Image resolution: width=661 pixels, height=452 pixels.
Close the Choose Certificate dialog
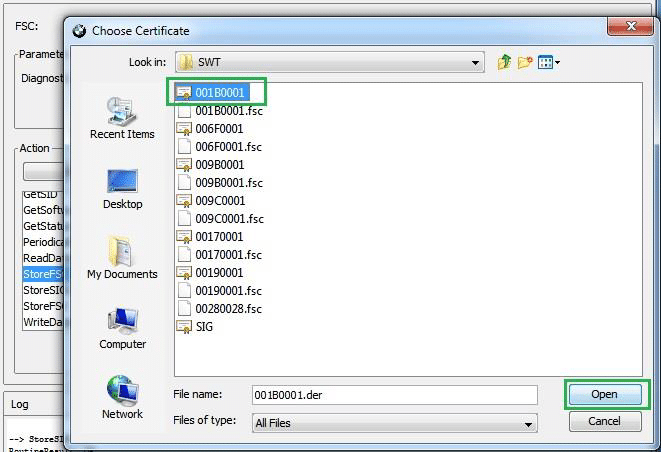coord(629,29)
